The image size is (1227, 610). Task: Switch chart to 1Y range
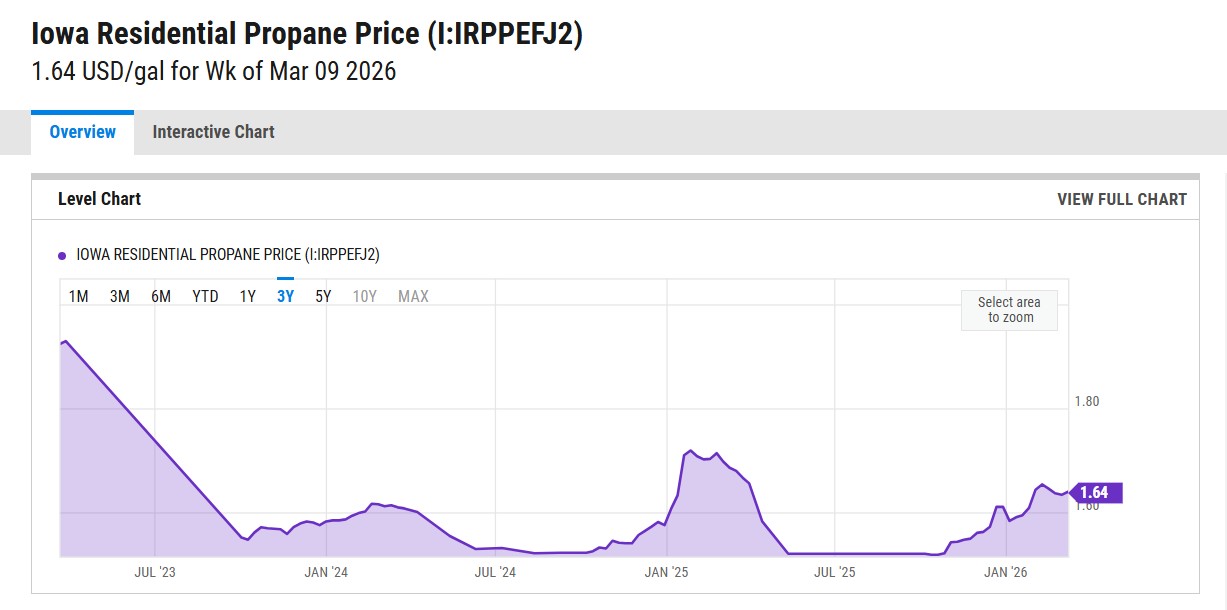pos(248,296)
